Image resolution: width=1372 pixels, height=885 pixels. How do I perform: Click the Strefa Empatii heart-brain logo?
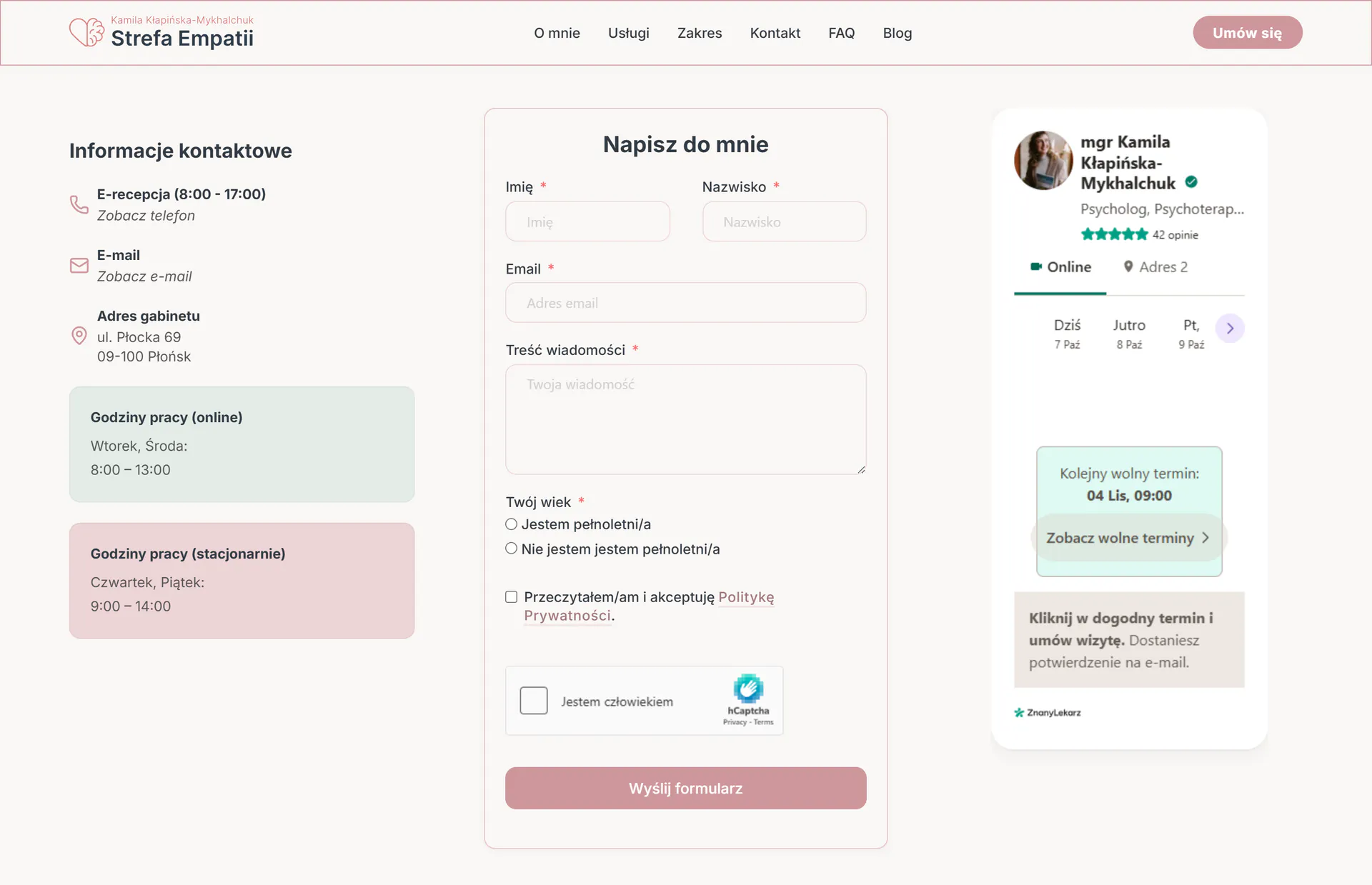pyautogui.click(x=86, y=32)
